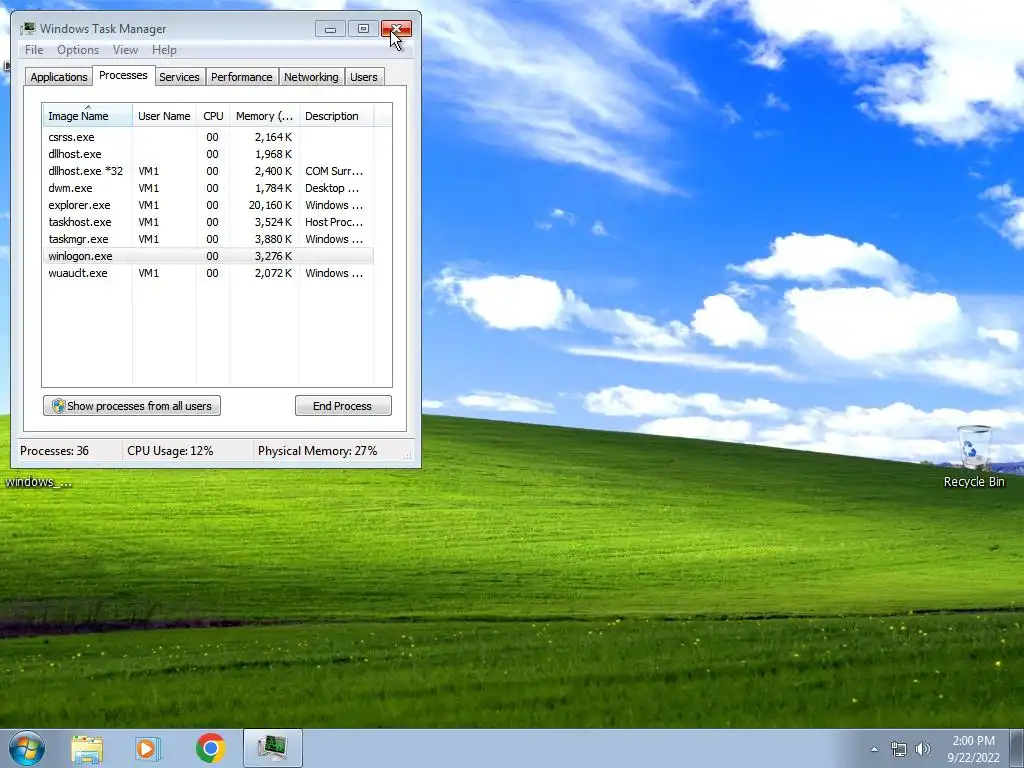Click the CPU Usage: 12% status text
The image size is (1024, 768).
coord(170,451)
